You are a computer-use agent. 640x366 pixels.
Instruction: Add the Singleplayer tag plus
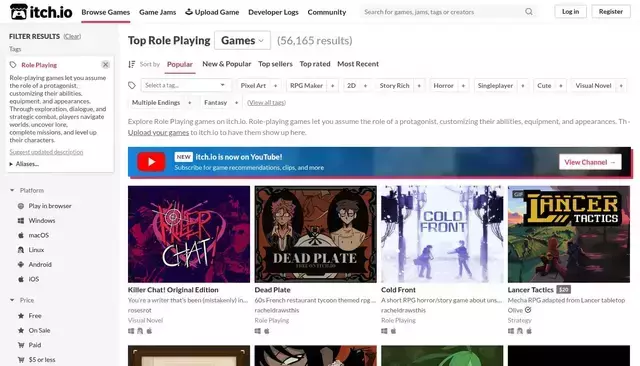coord(523,86)
